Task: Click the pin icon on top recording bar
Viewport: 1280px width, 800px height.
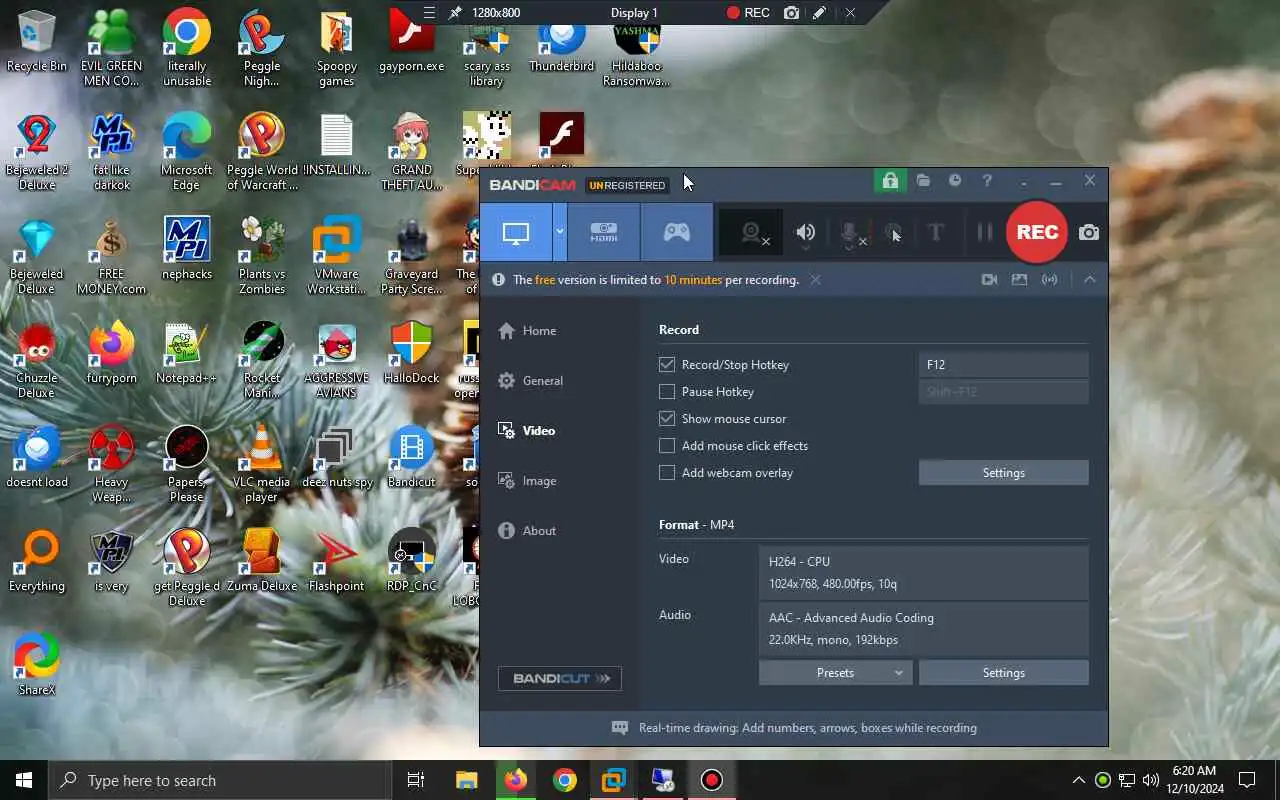Action: coord(455,13)
